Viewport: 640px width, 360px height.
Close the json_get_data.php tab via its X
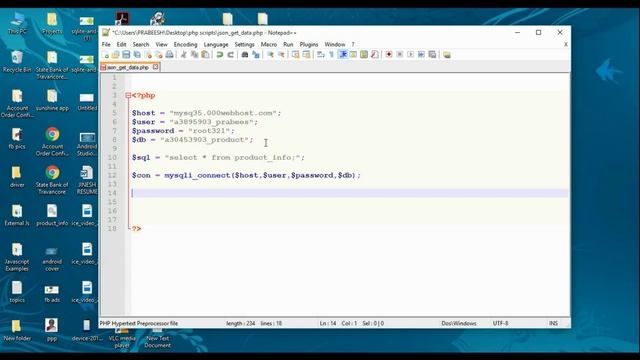click(x=156, y=67)
